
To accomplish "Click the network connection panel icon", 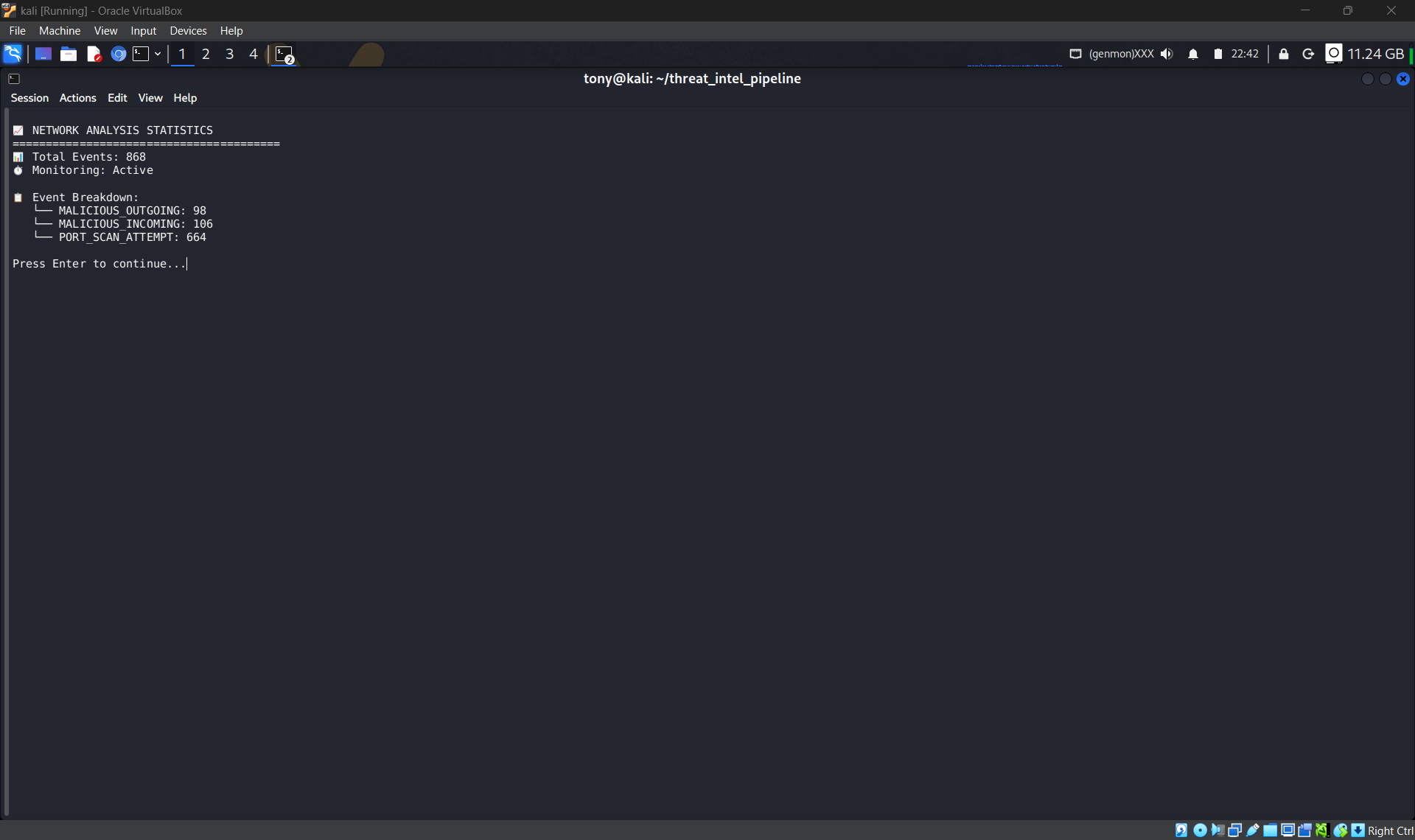I will click(1075, 54).
